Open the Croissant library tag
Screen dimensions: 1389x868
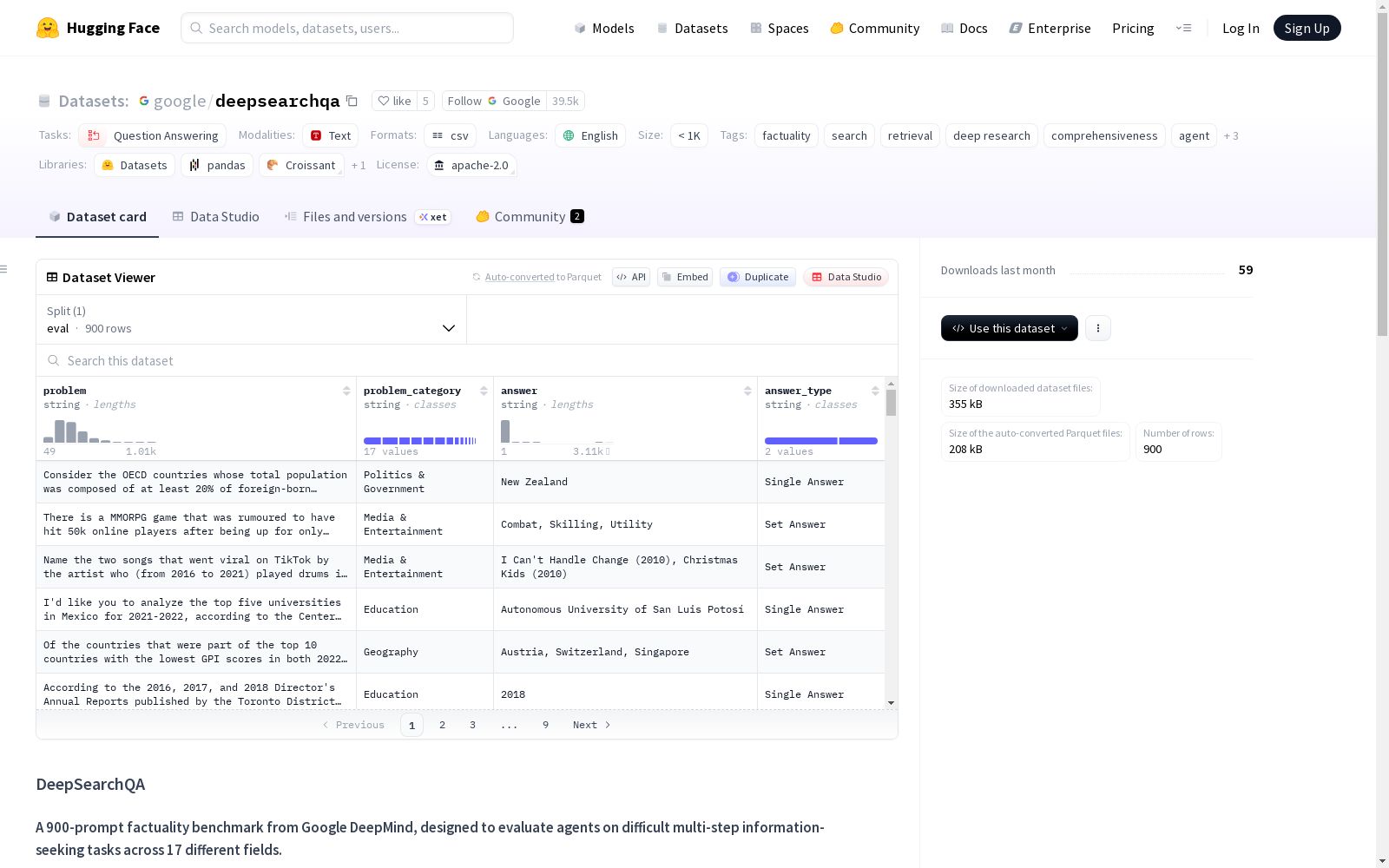tap(301, 165)
